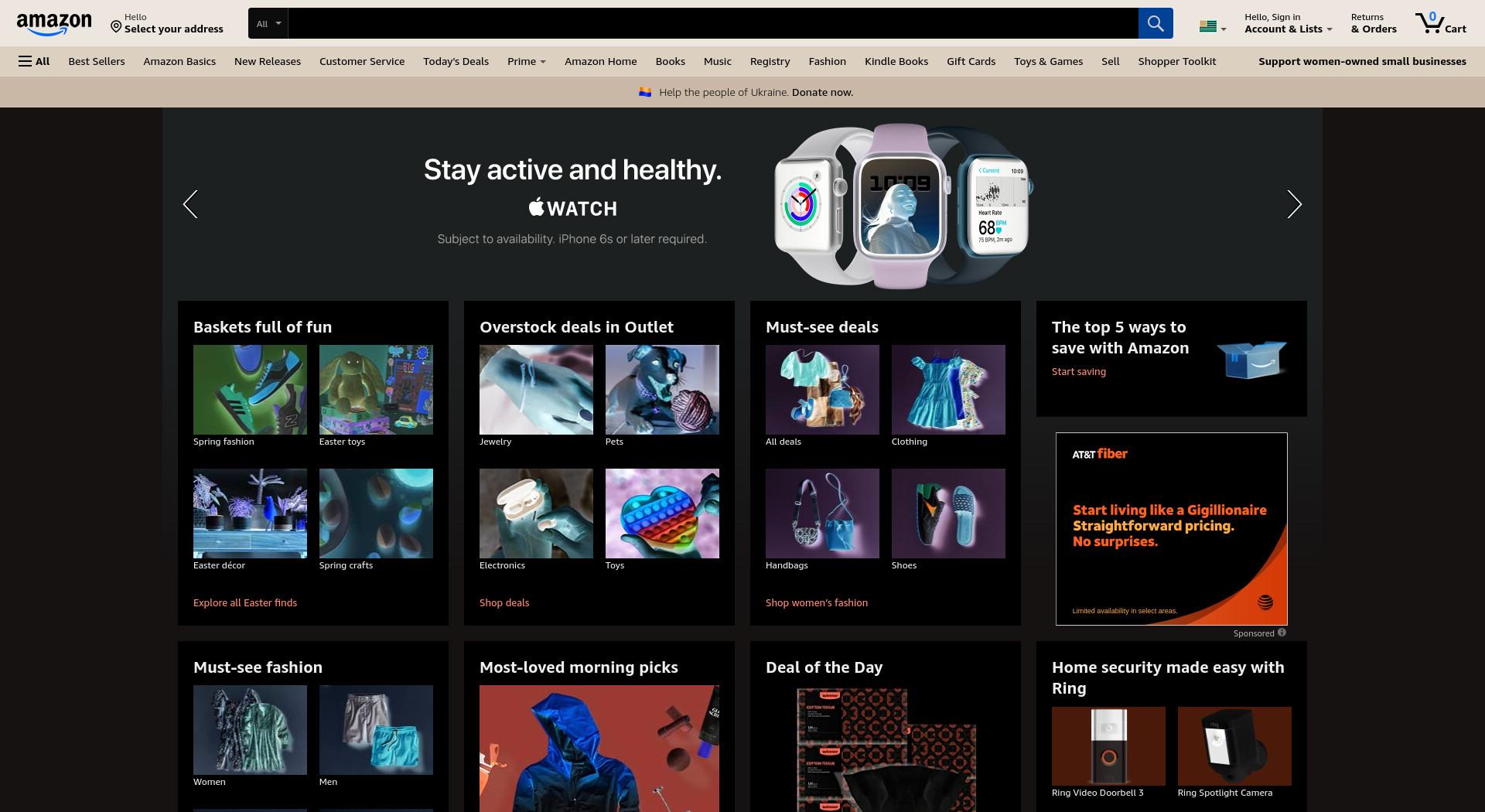
Task: Click into the search input field
Action: coord(713,23)
